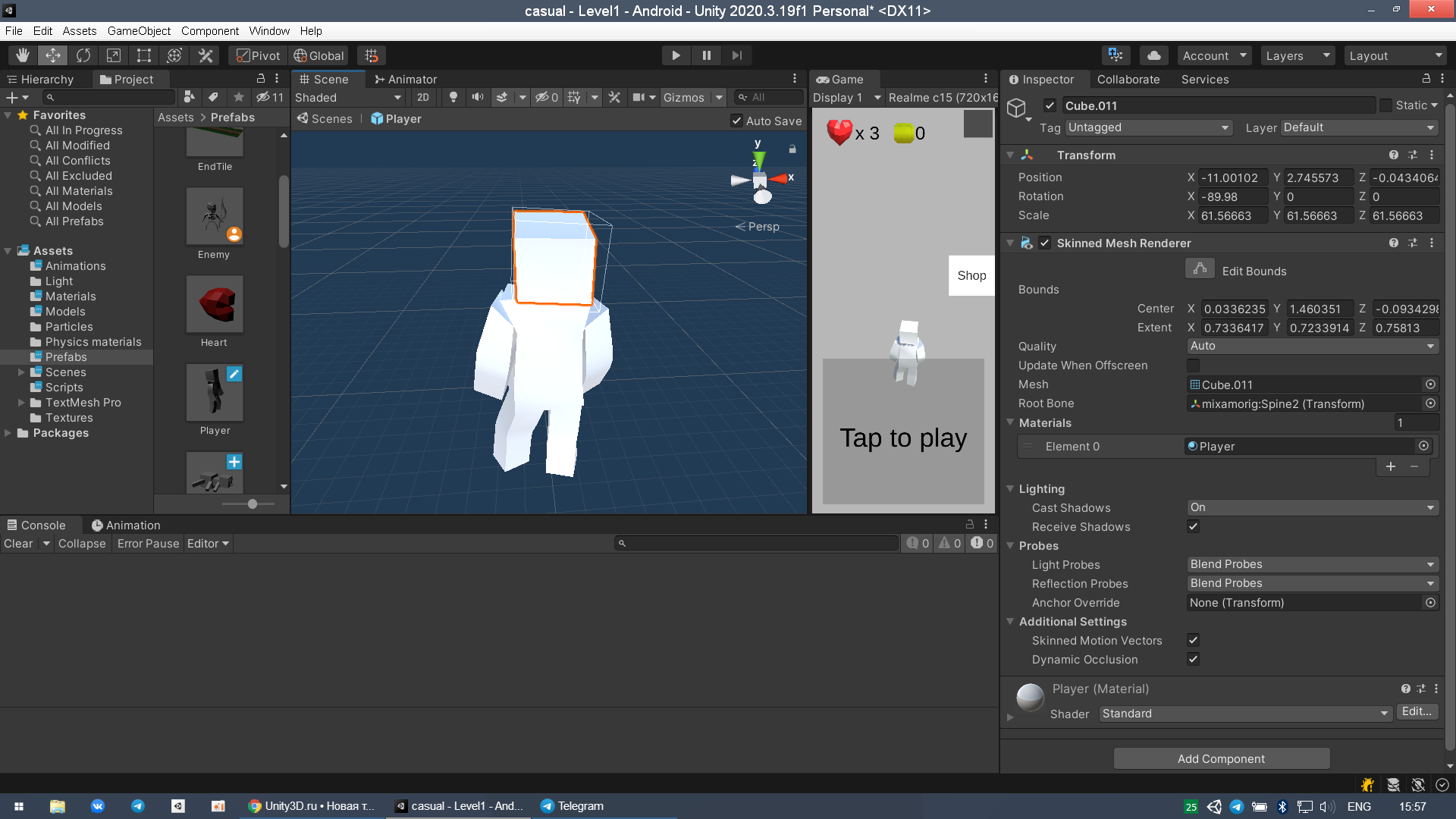Open Transform component help icon
Screen dimensions: 1456x819
(x=1393, y=155)
